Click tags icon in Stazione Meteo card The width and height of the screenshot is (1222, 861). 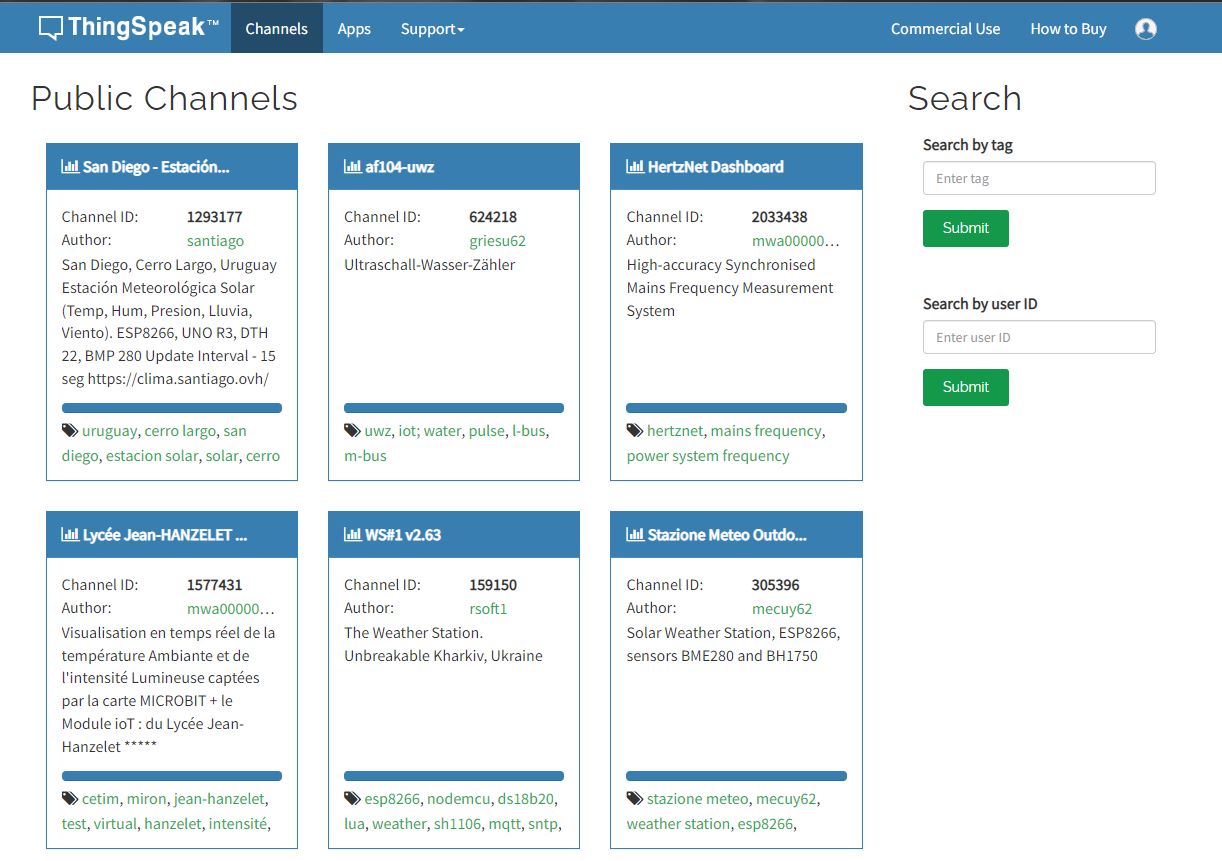point(635,799)
